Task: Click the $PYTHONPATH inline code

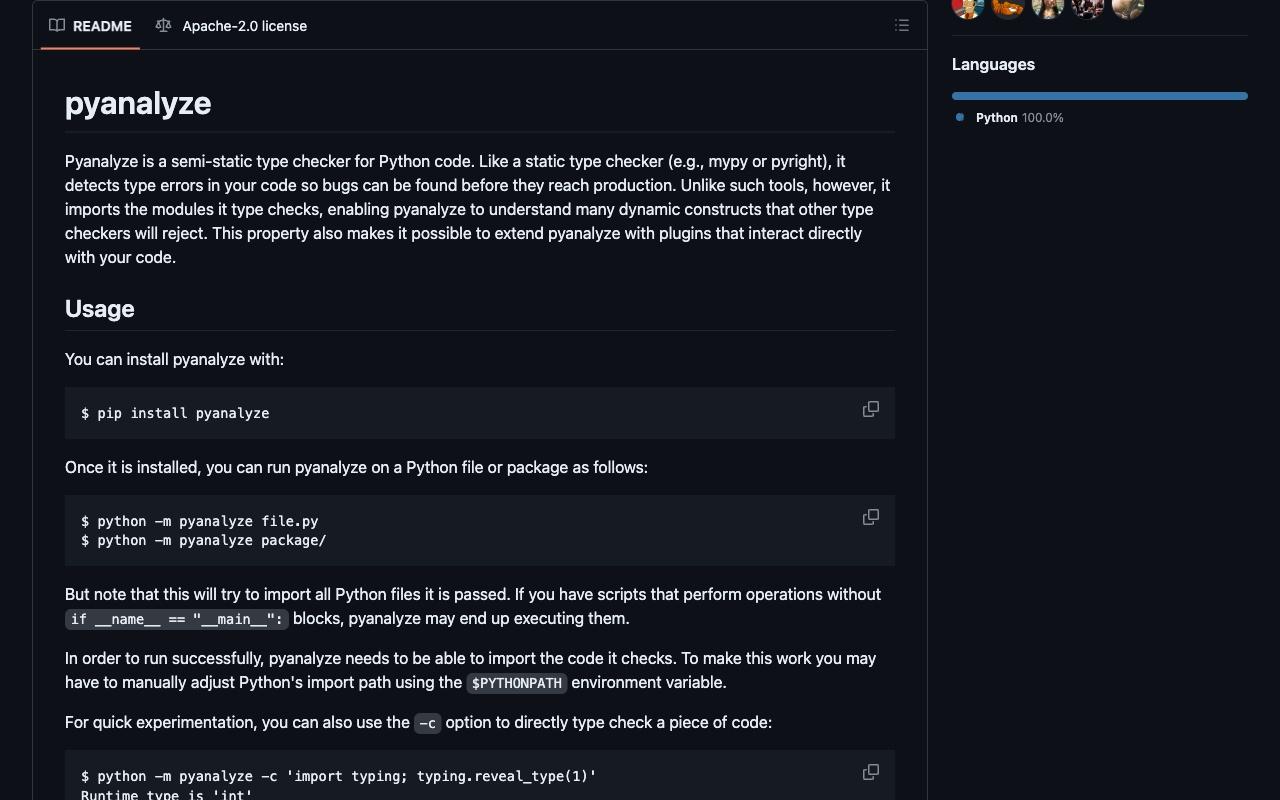Action: point(517,683)
